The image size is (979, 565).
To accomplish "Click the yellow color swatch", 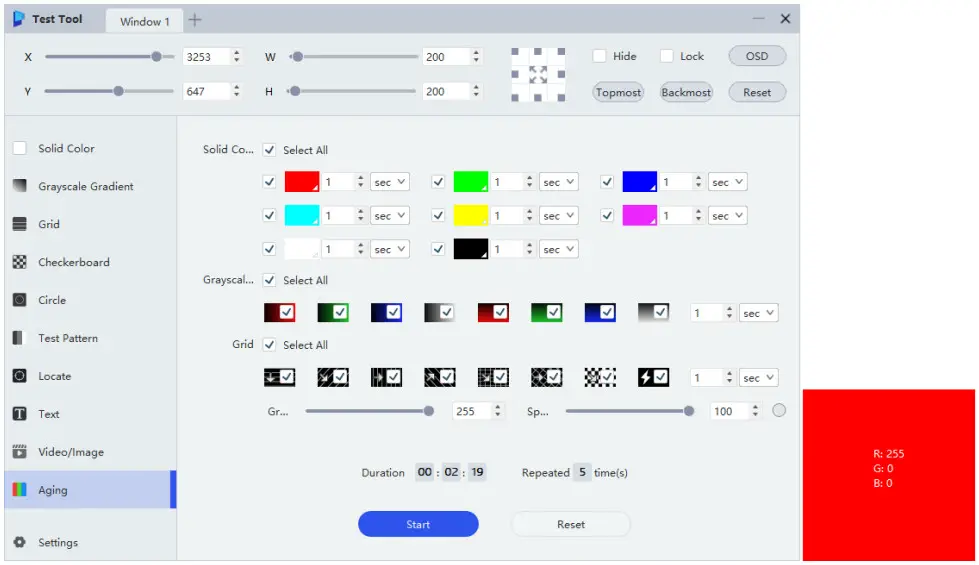I will [x=471, y=215].
